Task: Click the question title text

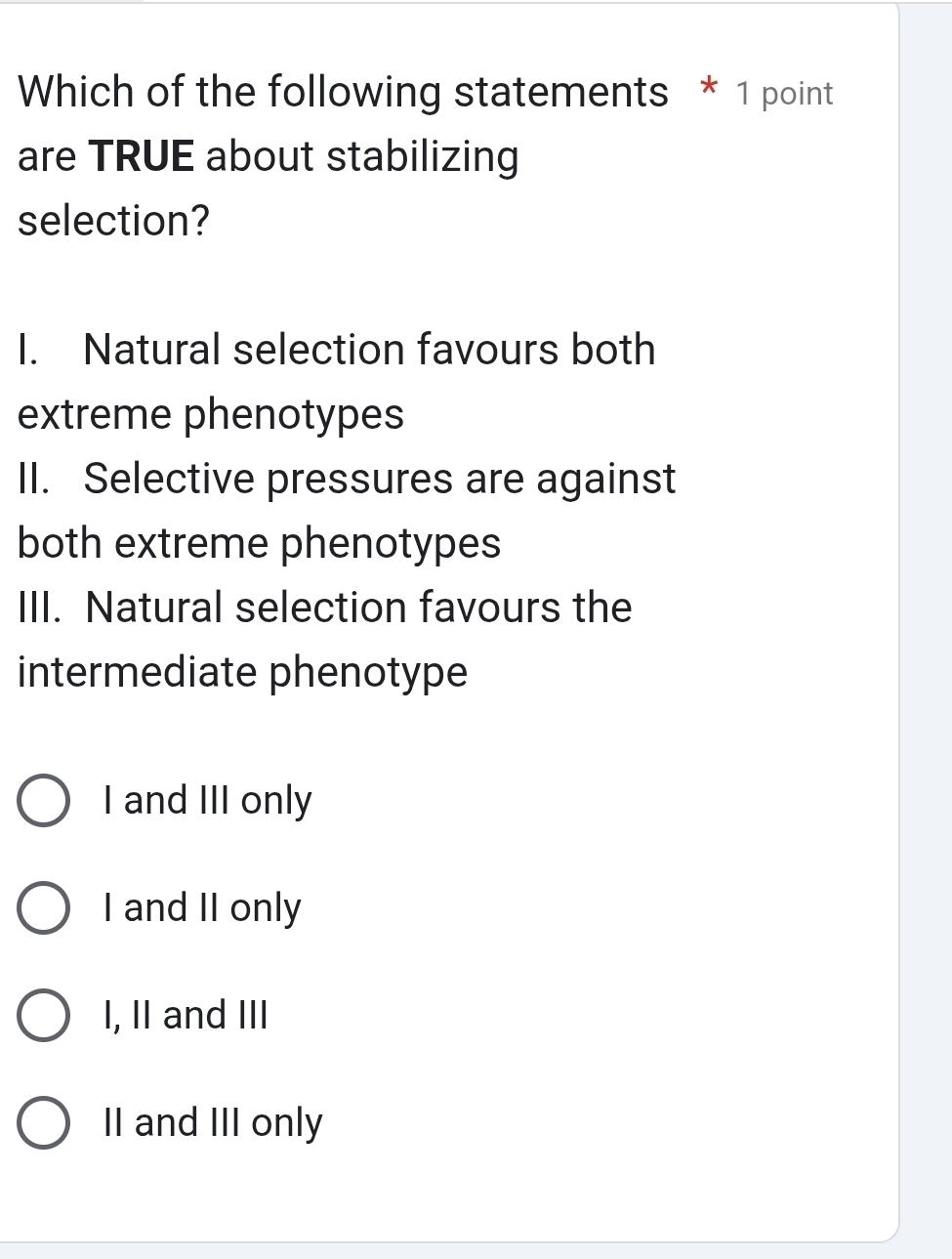Action: [x=340, y=91]
